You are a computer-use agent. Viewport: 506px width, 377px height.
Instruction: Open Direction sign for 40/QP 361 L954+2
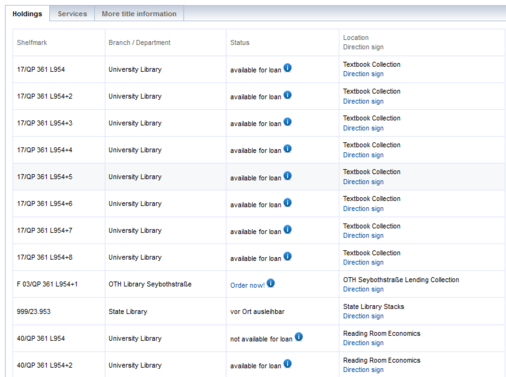[363, 370]
